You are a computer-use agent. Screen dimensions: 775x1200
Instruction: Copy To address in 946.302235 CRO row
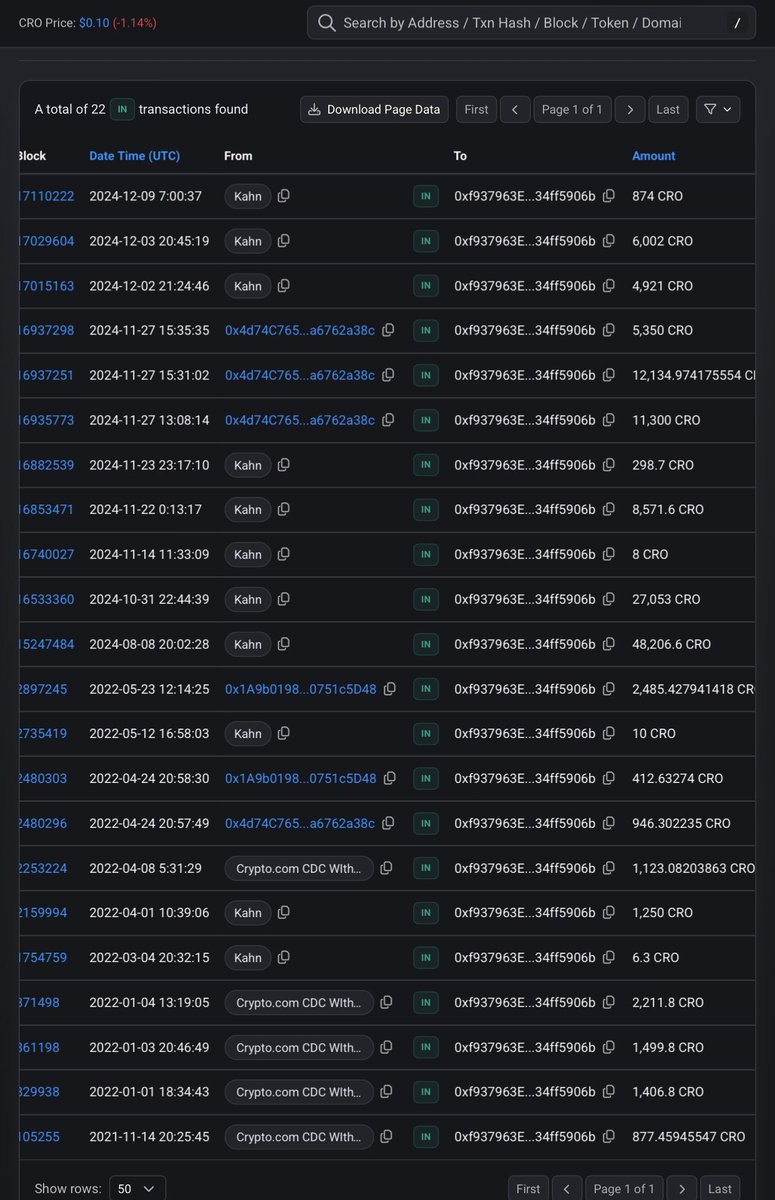pyautogui.click(x=609, y=823)
